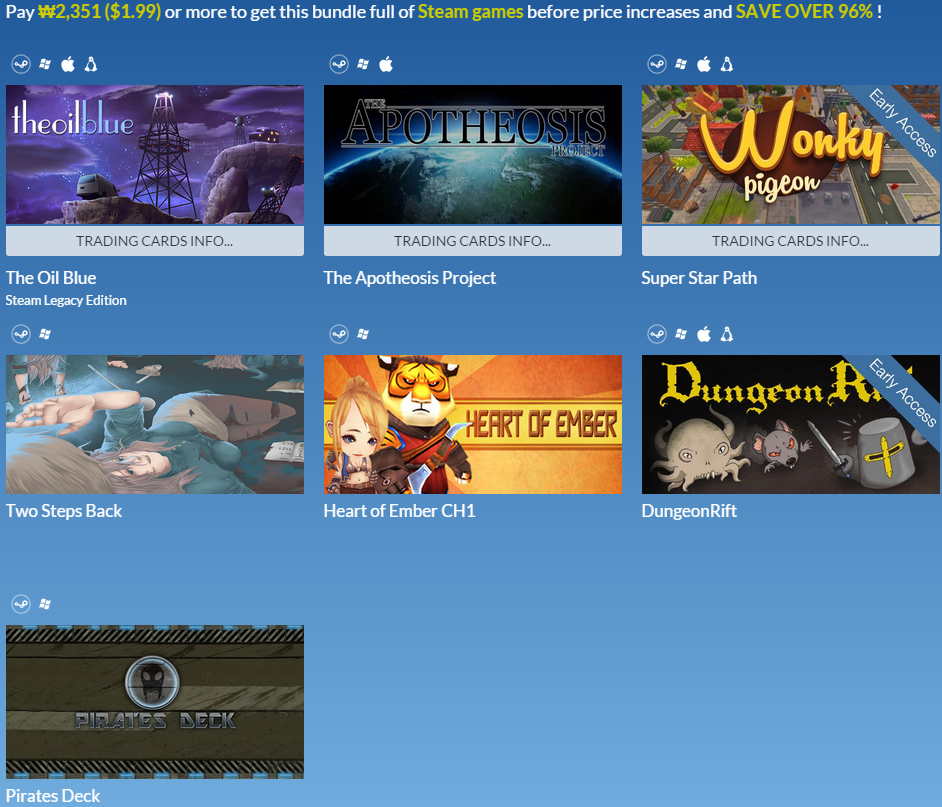
Task: Open The Apotheosis Project banner image
Action: (473, 154)
